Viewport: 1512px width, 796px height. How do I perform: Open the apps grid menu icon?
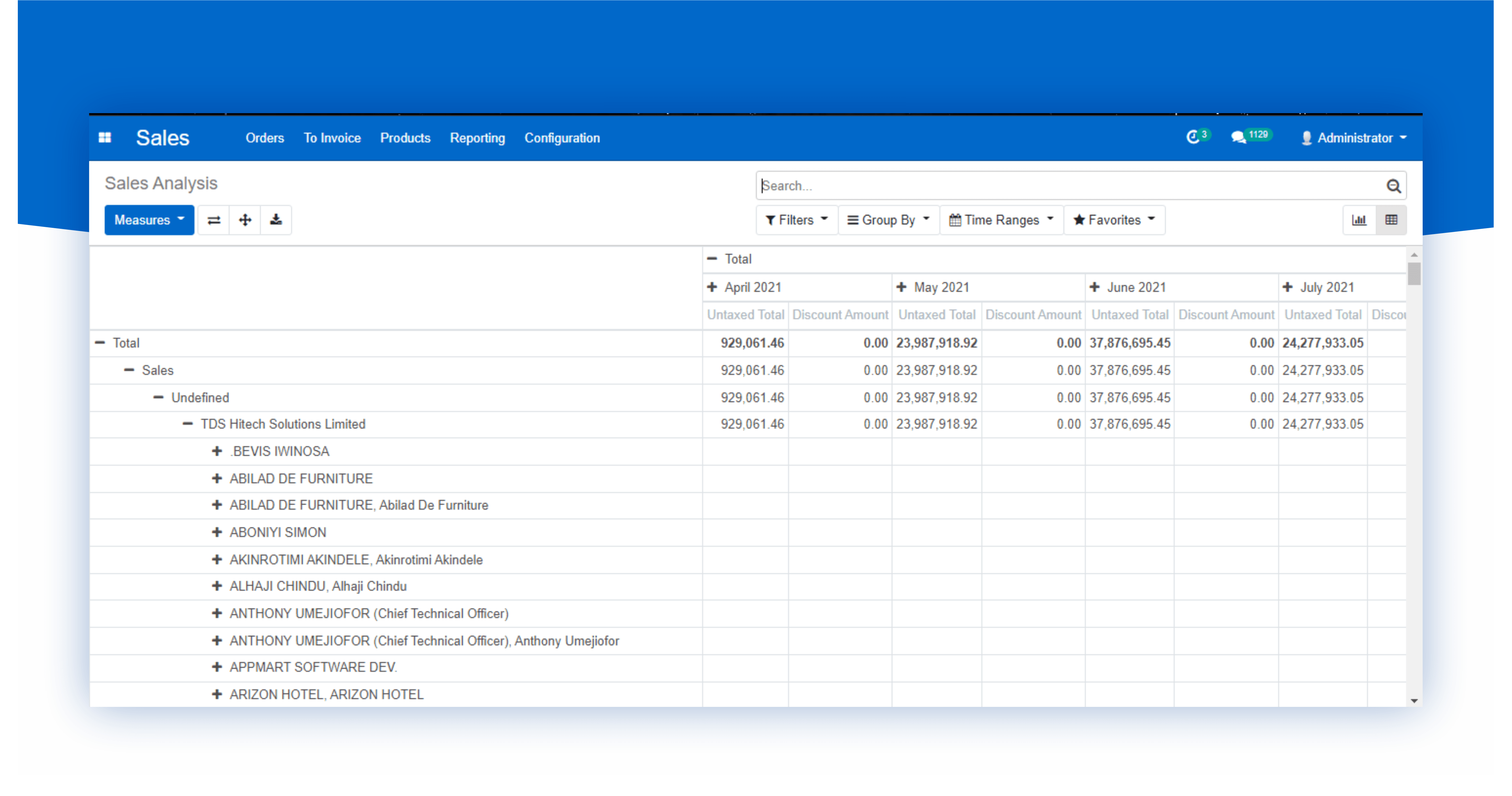[105, 138]
